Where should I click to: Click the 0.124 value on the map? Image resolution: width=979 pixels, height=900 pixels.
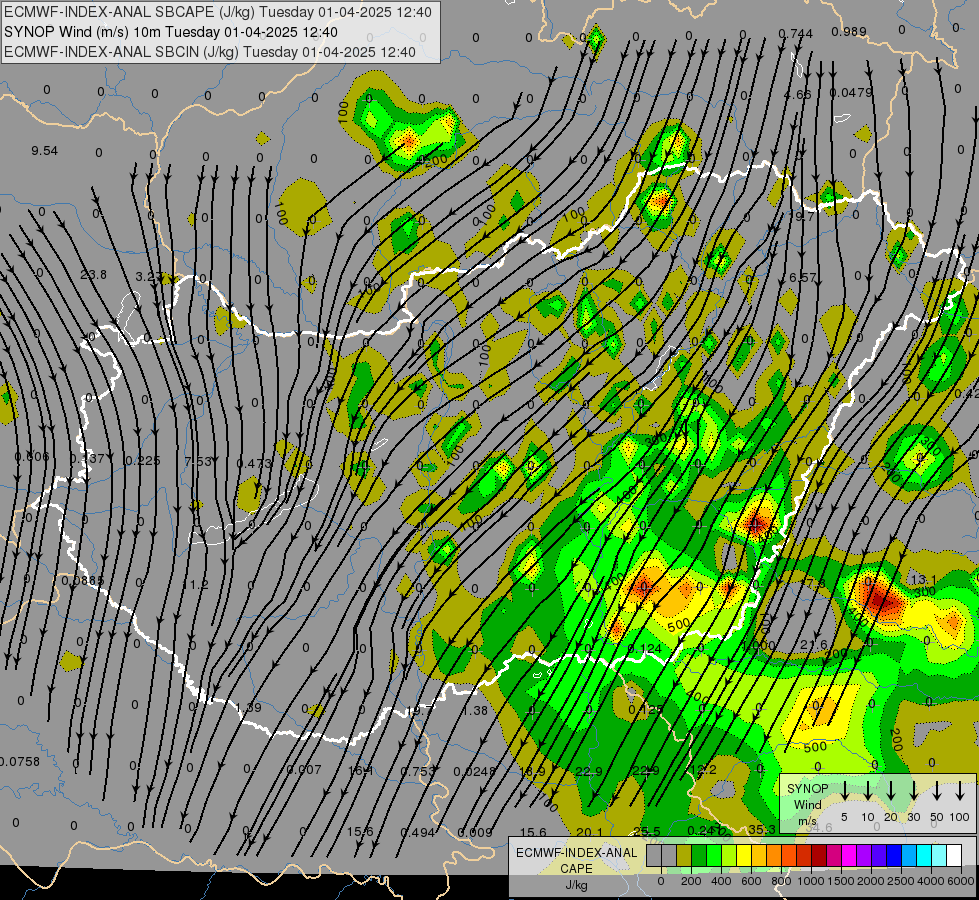644,648
